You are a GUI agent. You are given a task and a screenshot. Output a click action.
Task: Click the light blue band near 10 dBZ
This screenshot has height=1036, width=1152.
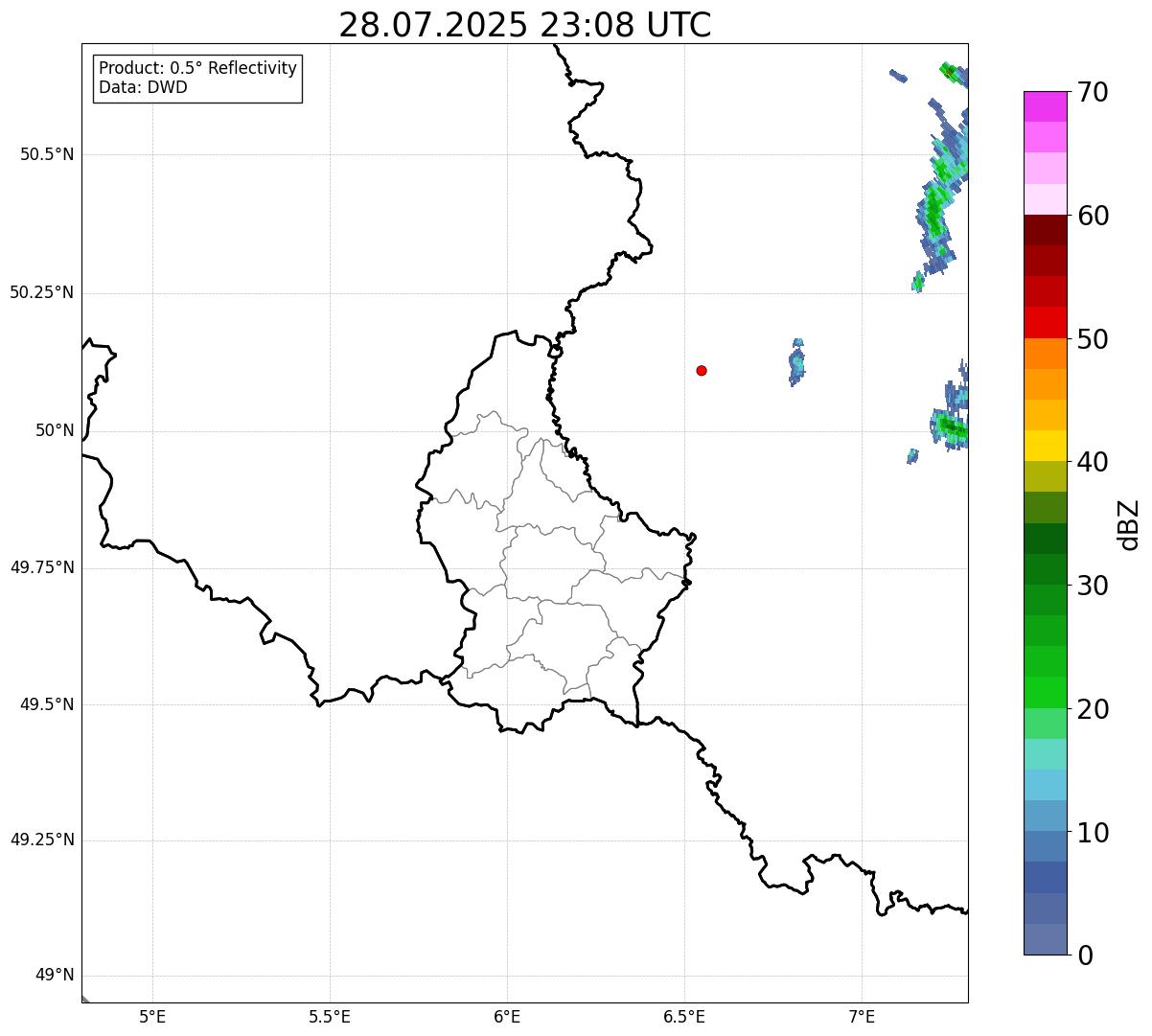pyautogui.click(x=1046, y=816)
